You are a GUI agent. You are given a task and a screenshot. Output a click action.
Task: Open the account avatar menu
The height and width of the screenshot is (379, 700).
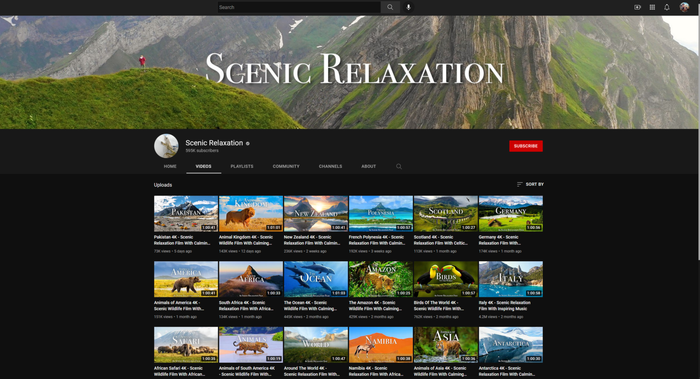tap(684, 7)
